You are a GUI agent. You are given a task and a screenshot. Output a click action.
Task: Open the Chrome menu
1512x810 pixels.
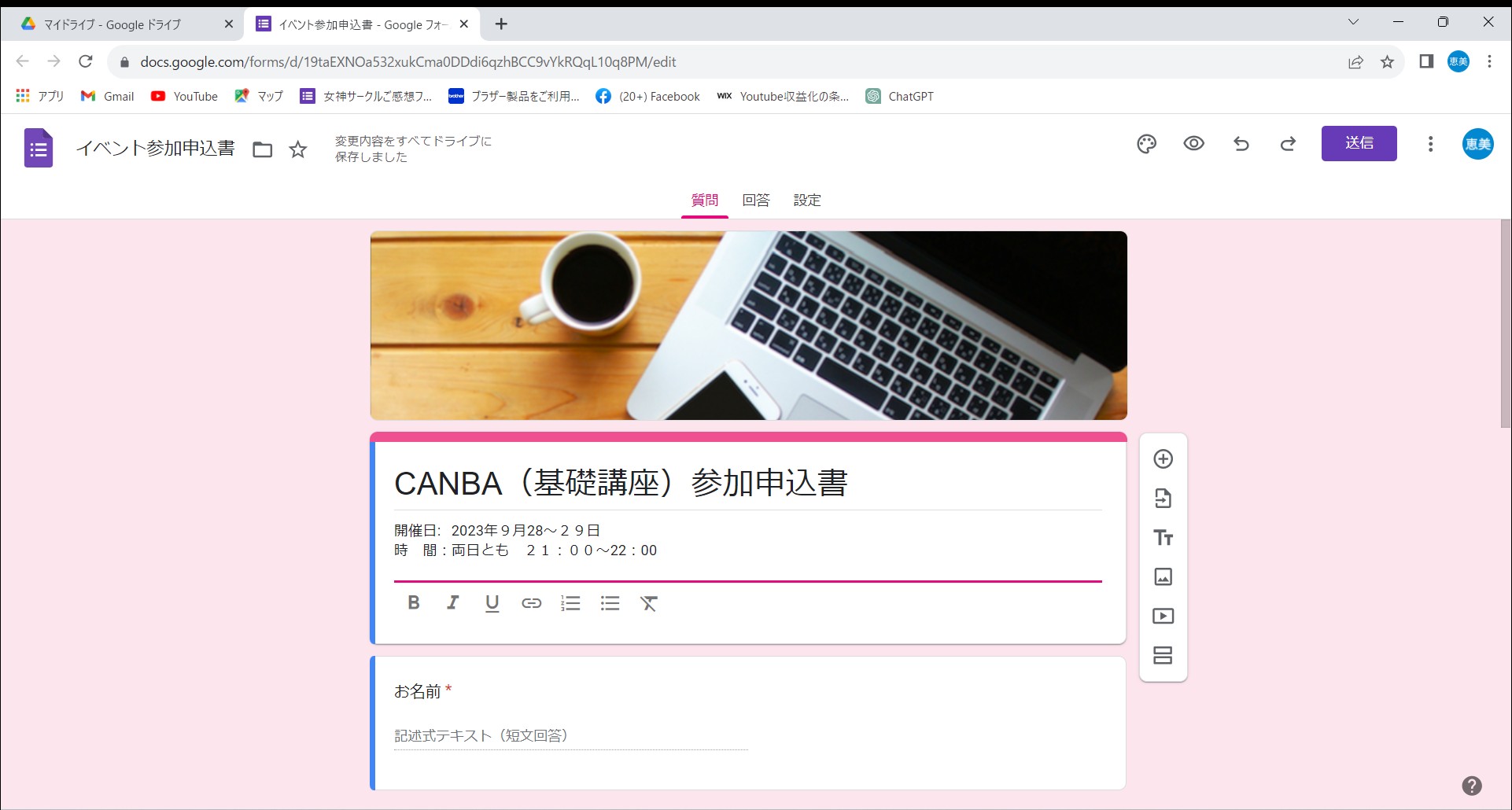pos(1489,61)
